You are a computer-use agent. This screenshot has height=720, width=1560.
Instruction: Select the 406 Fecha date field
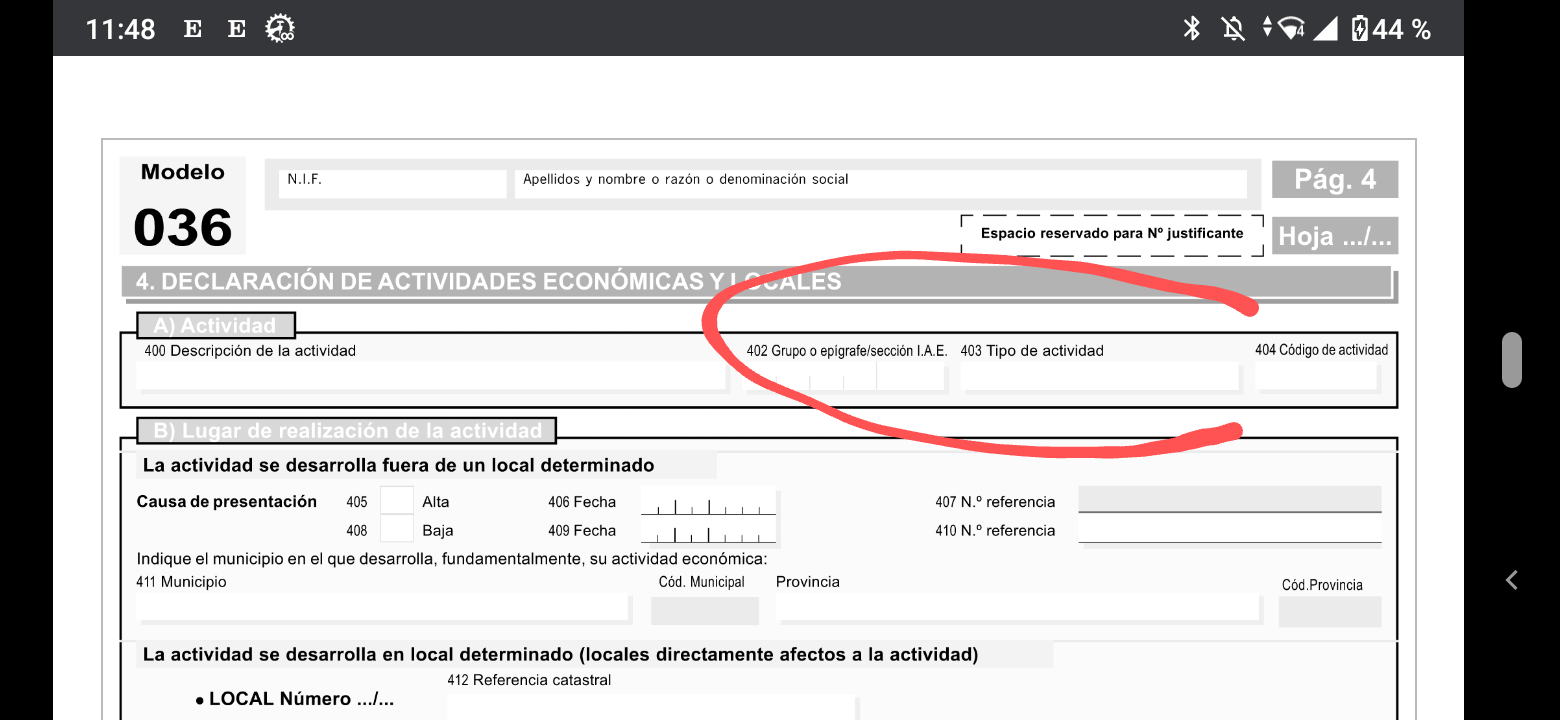coord(708,502)
